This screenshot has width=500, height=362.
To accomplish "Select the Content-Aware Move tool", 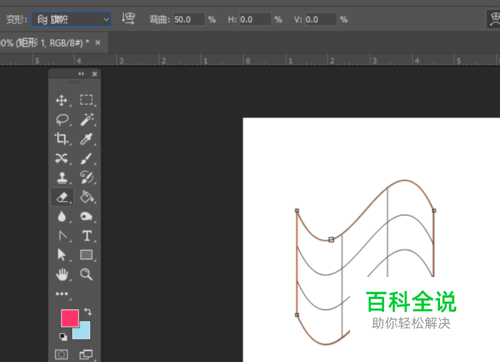I will (62, 158).
